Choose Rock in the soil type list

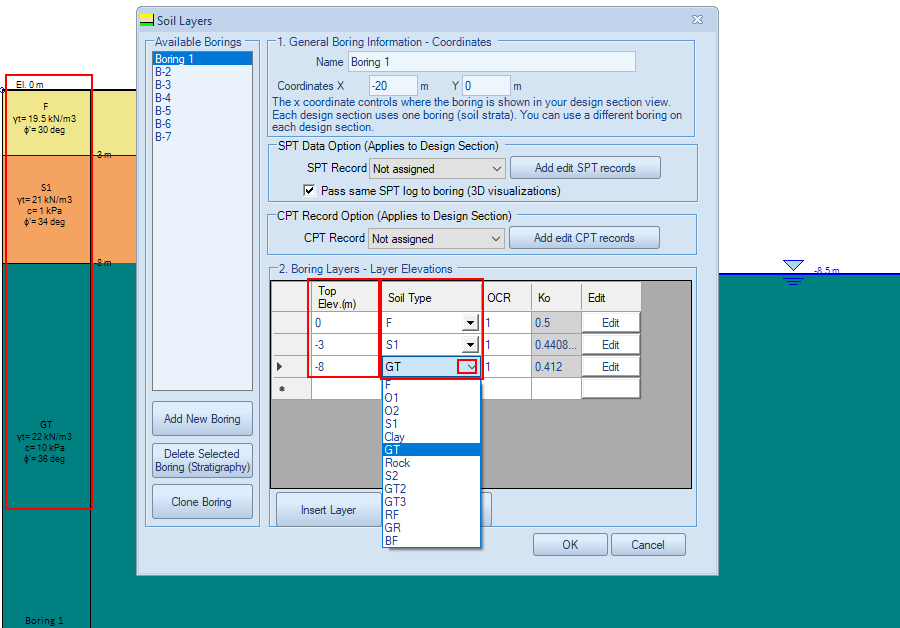431,463
